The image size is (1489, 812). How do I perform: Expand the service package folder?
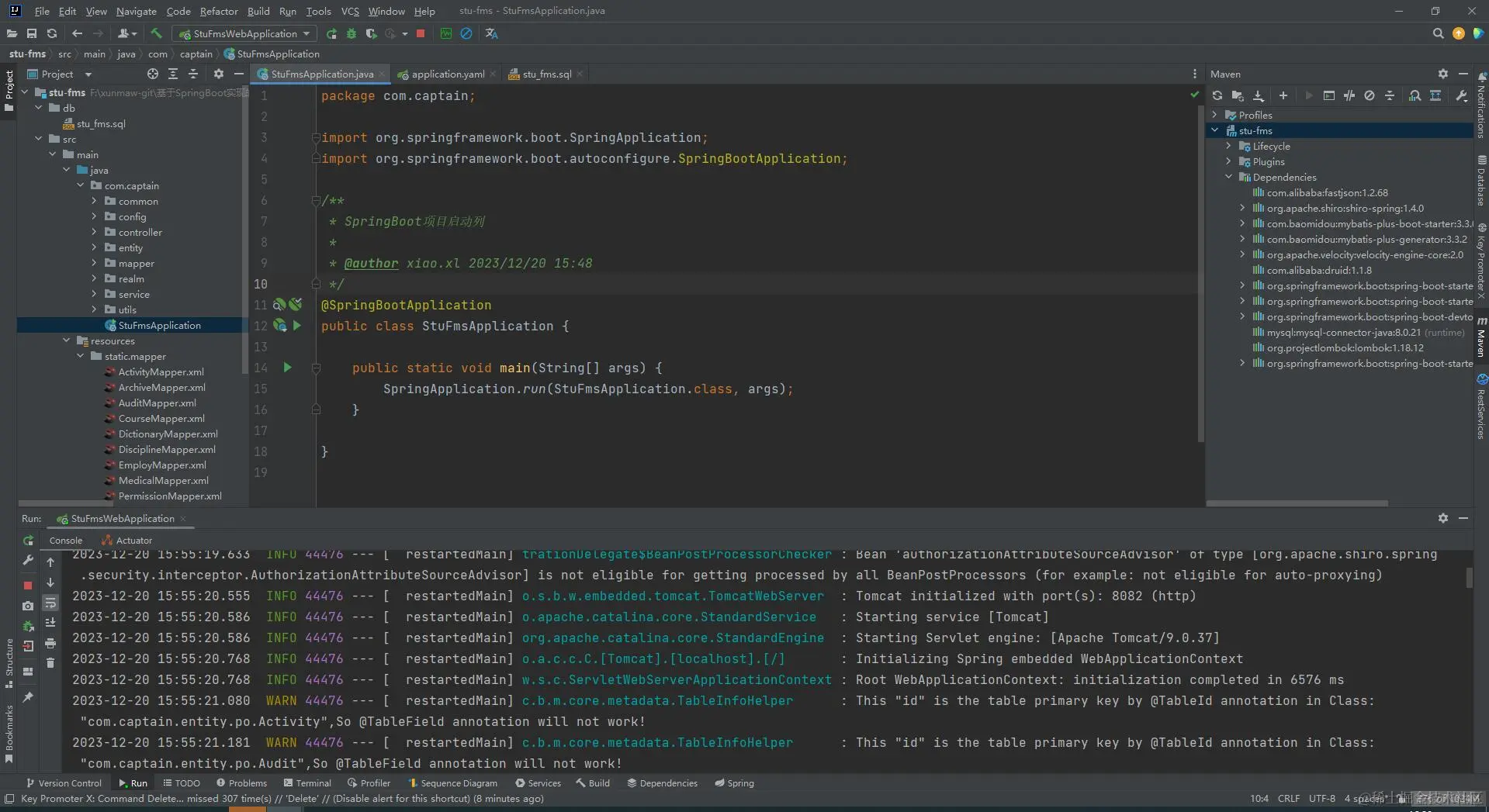pos(94,294)
